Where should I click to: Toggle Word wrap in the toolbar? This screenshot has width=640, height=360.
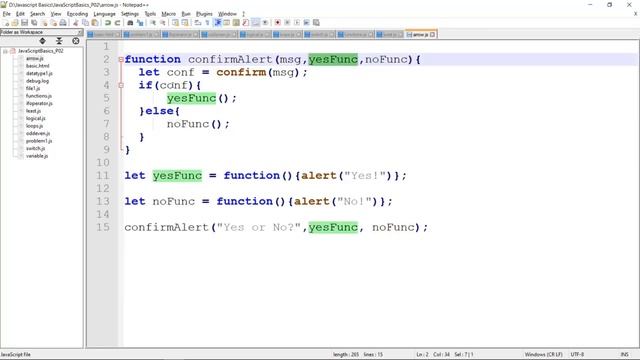pyautogui.click(x=198, y=23)
